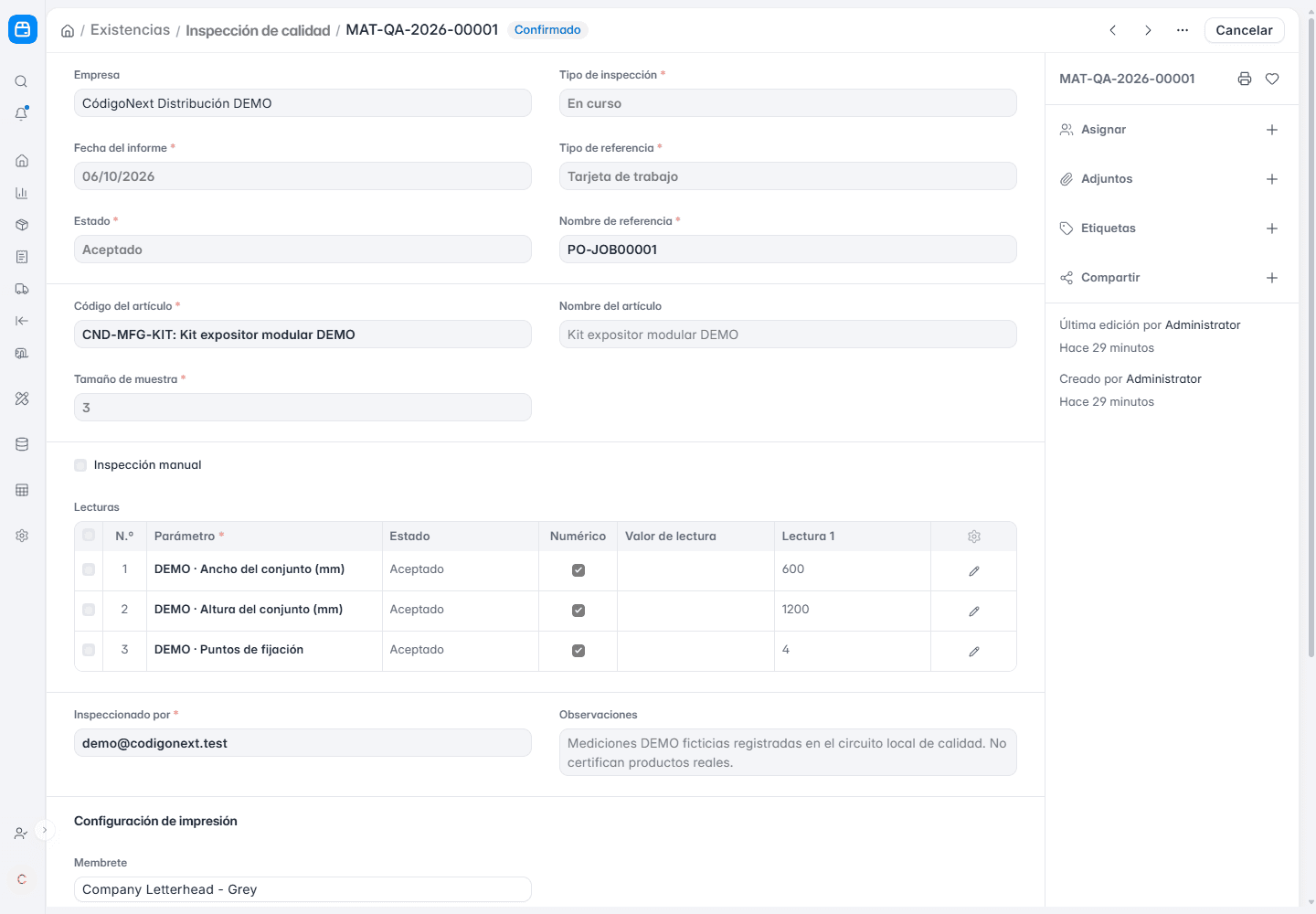Click the Cancelar button

(x=1244, y=30)
